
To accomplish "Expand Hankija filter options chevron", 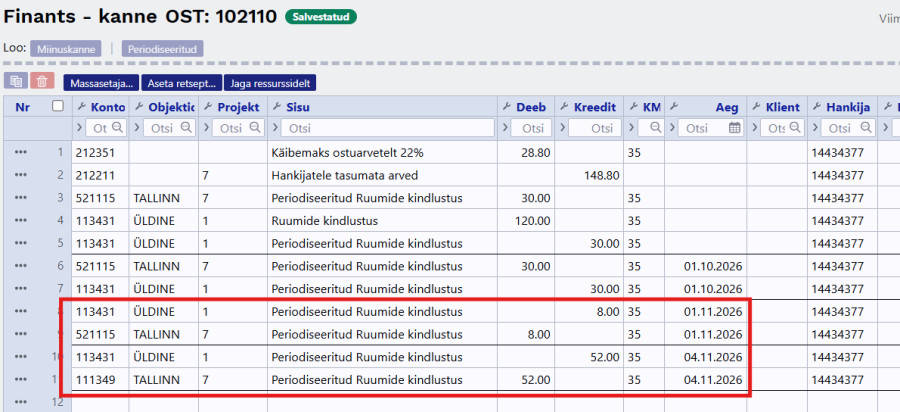I will click(815, 128).
